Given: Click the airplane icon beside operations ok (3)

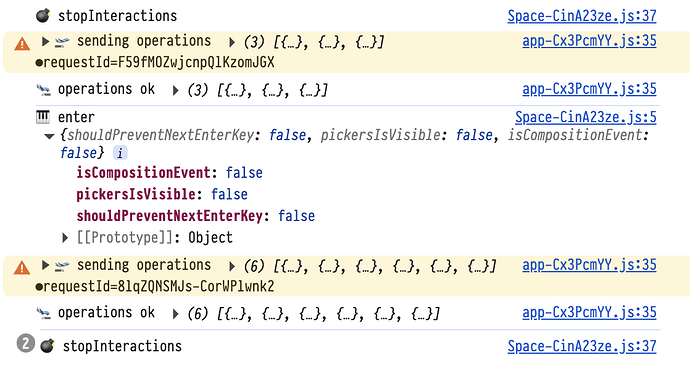Looking at the screenshot, I should [43, 90].
